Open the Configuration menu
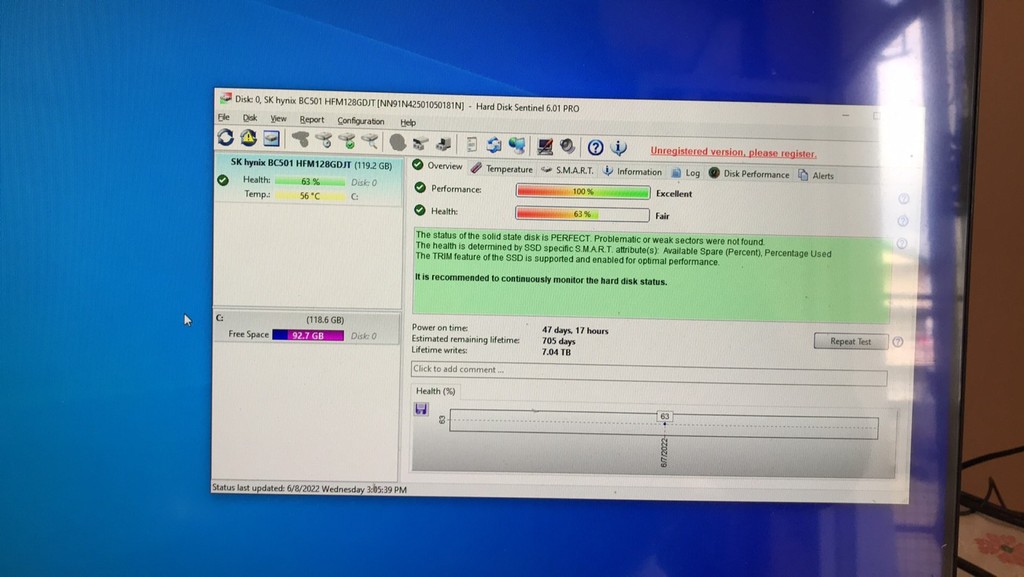This screenshot has width=1024, height=577. [x=360, y=121]
